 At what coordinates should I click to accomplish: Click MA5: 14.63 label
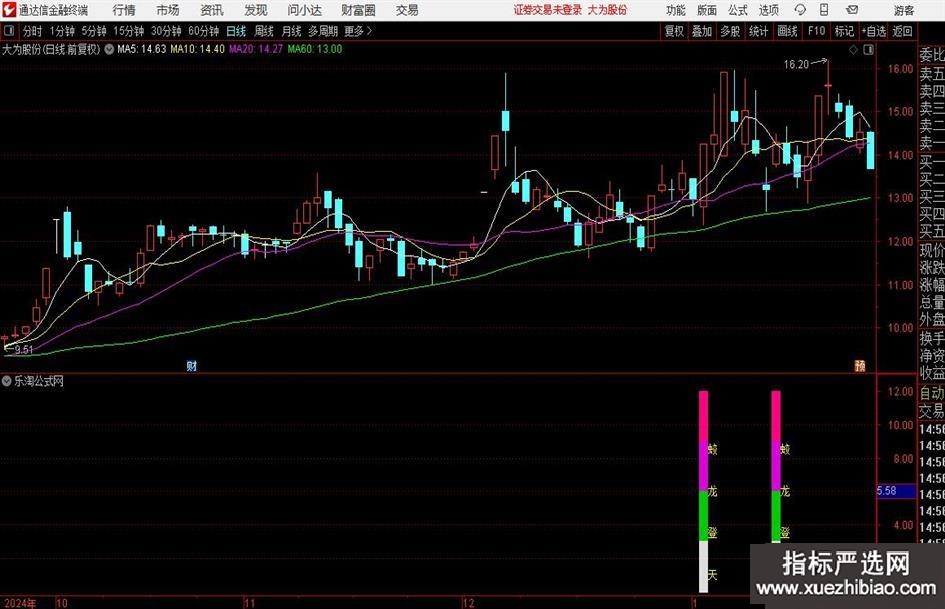pos(142,49)
